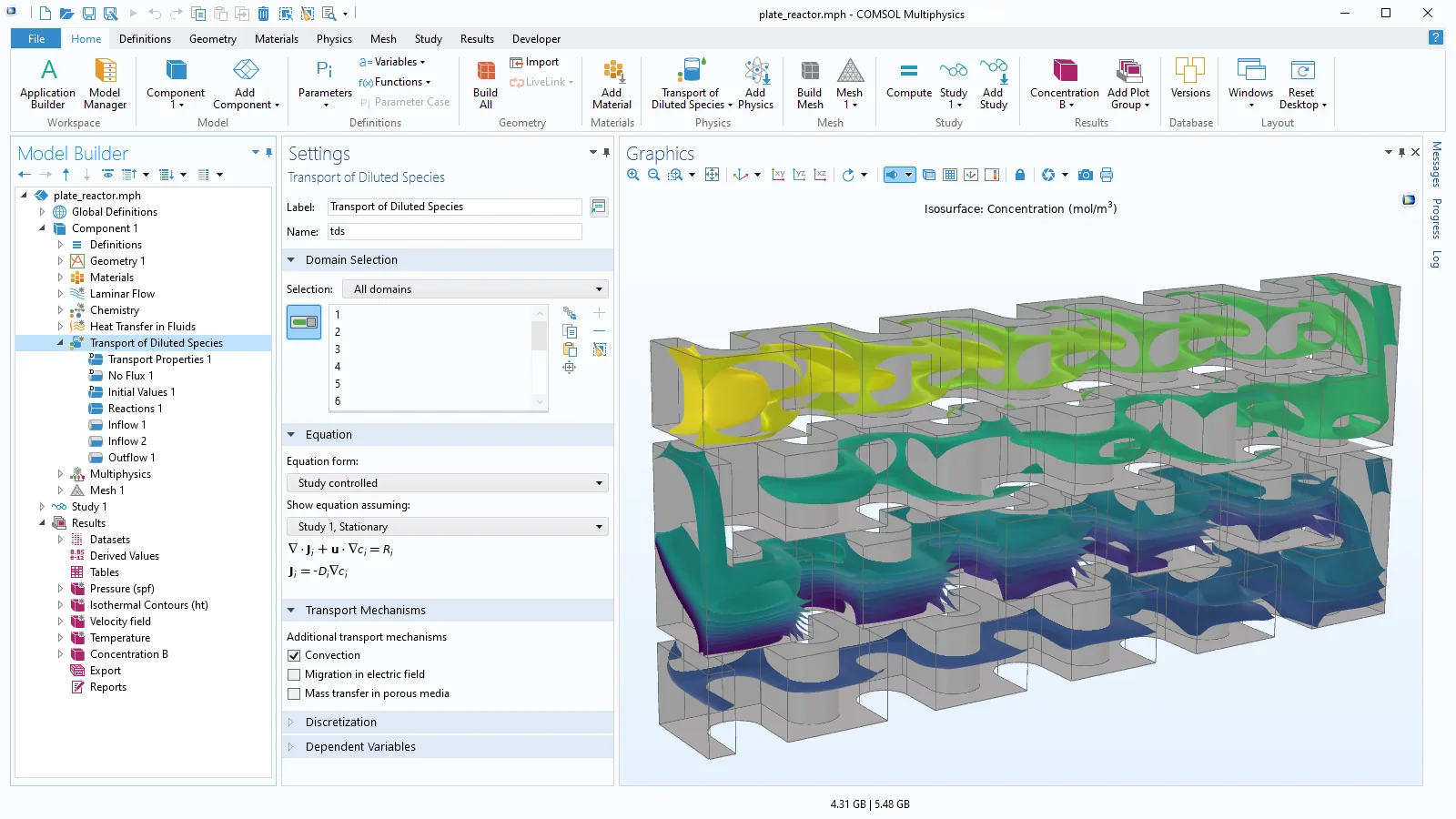Screen dimensions: 1456x819
Task: Open the Physics ribbon tab
Action: tap(334, 39)
